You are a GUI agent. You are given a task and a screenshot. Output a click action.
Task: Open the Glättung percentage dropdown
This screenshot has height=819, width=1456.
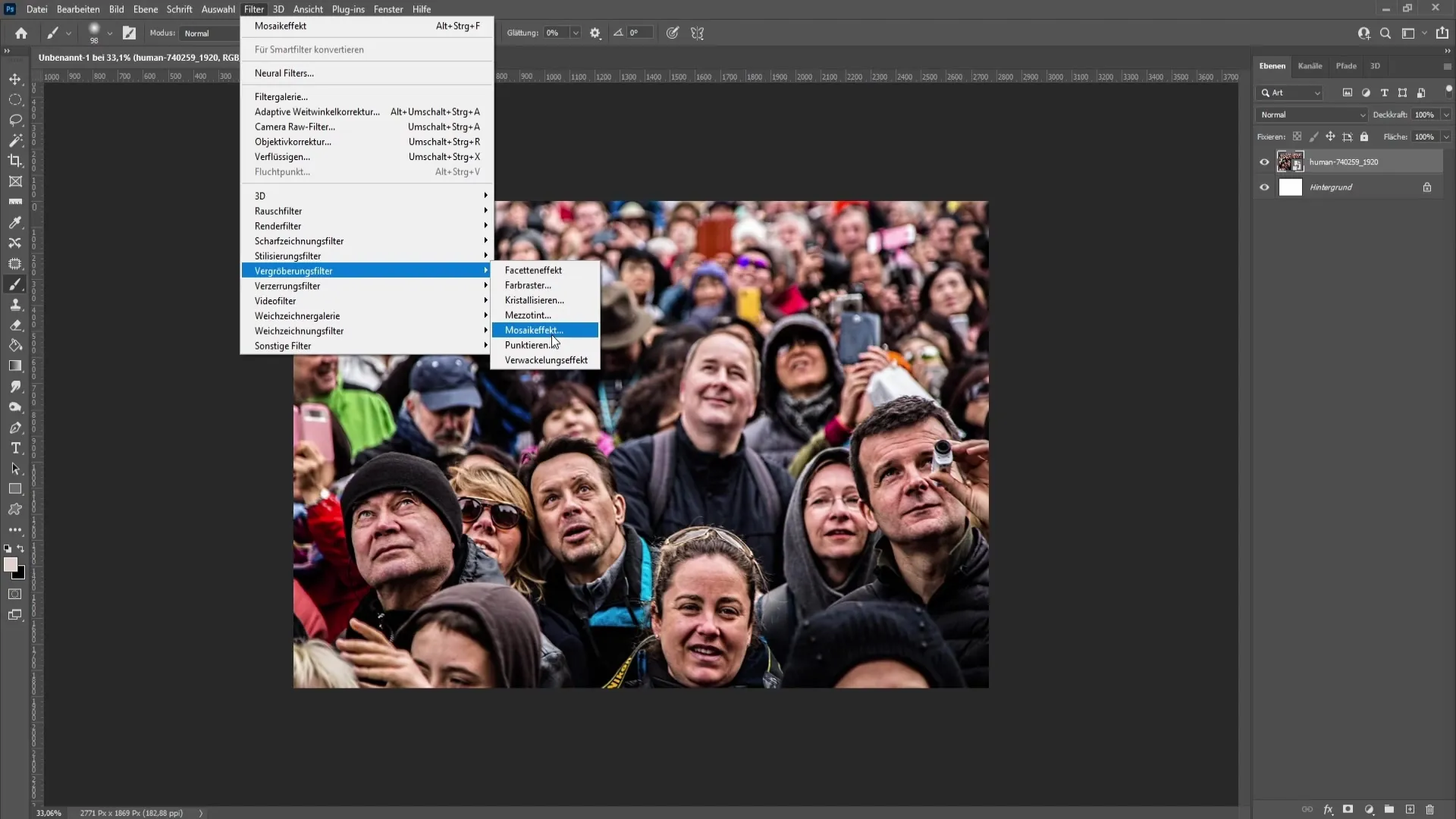pos(576,33)
